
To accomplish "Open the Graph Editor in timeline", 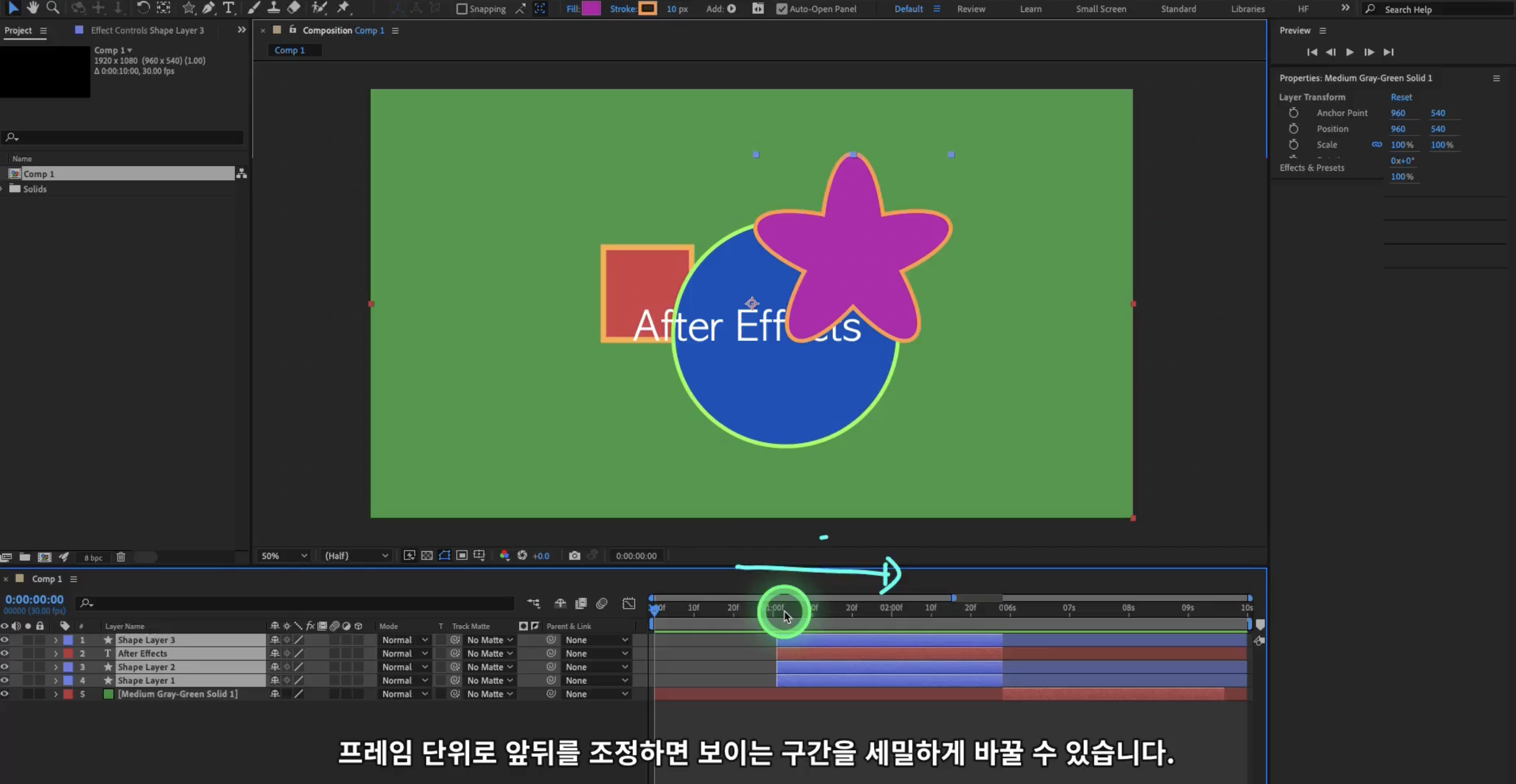I will pos(629,603).
